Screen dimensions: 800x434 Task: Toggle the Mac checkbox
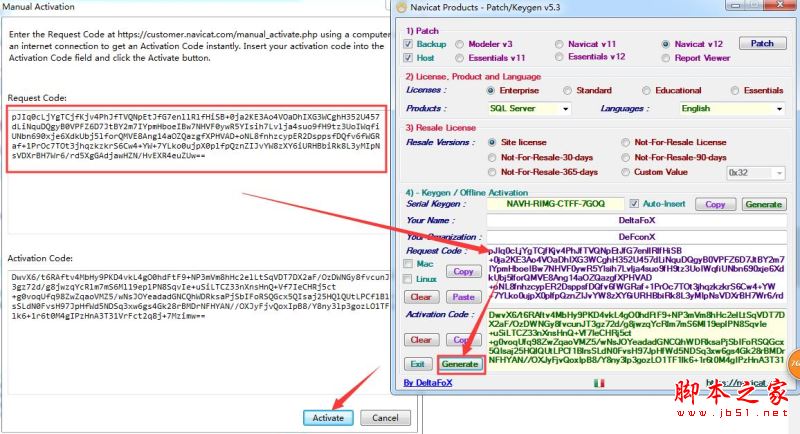click(408, 264)
